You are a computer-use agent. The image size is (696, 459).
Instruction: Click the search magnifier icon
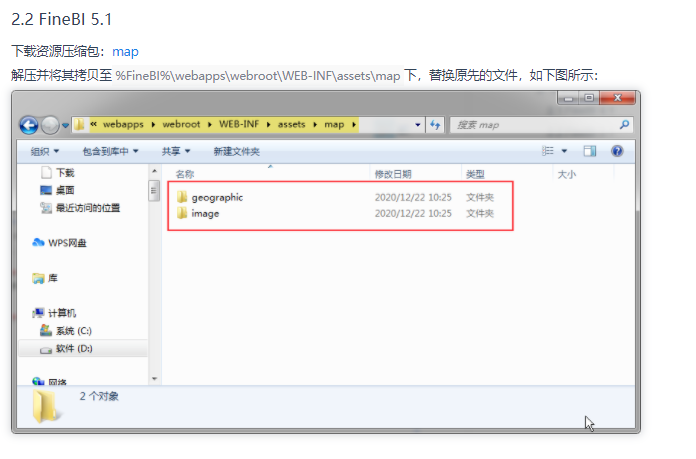coord(625,125)
